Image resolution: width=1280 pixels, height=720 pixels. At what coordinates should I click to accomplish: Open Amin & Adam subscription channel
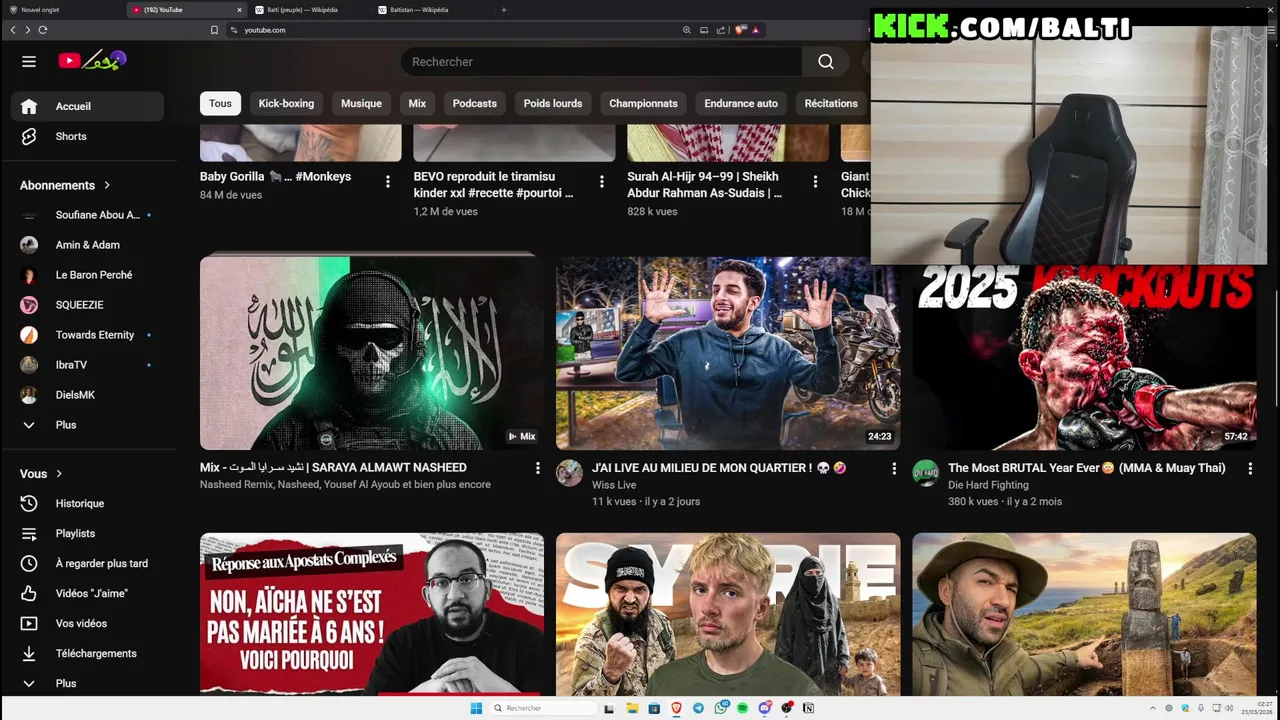(87, 245)
